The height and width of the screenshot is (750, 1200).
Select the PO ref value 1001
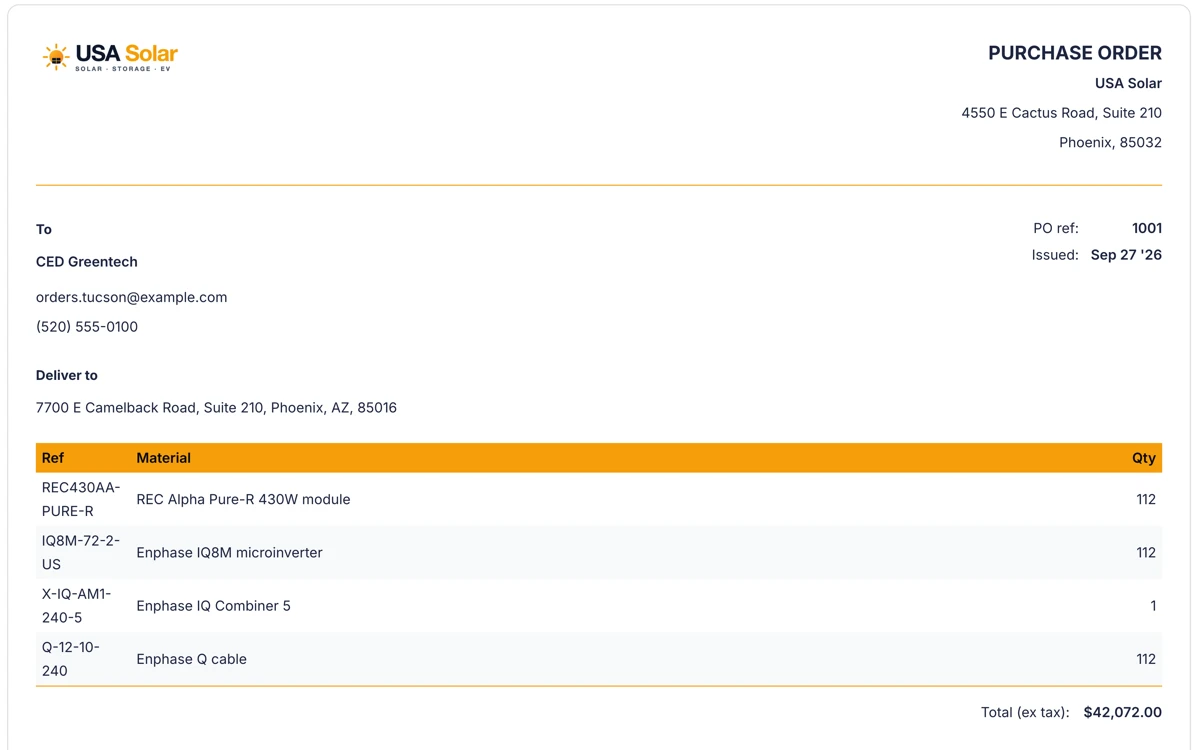[x=1147, y=228]
